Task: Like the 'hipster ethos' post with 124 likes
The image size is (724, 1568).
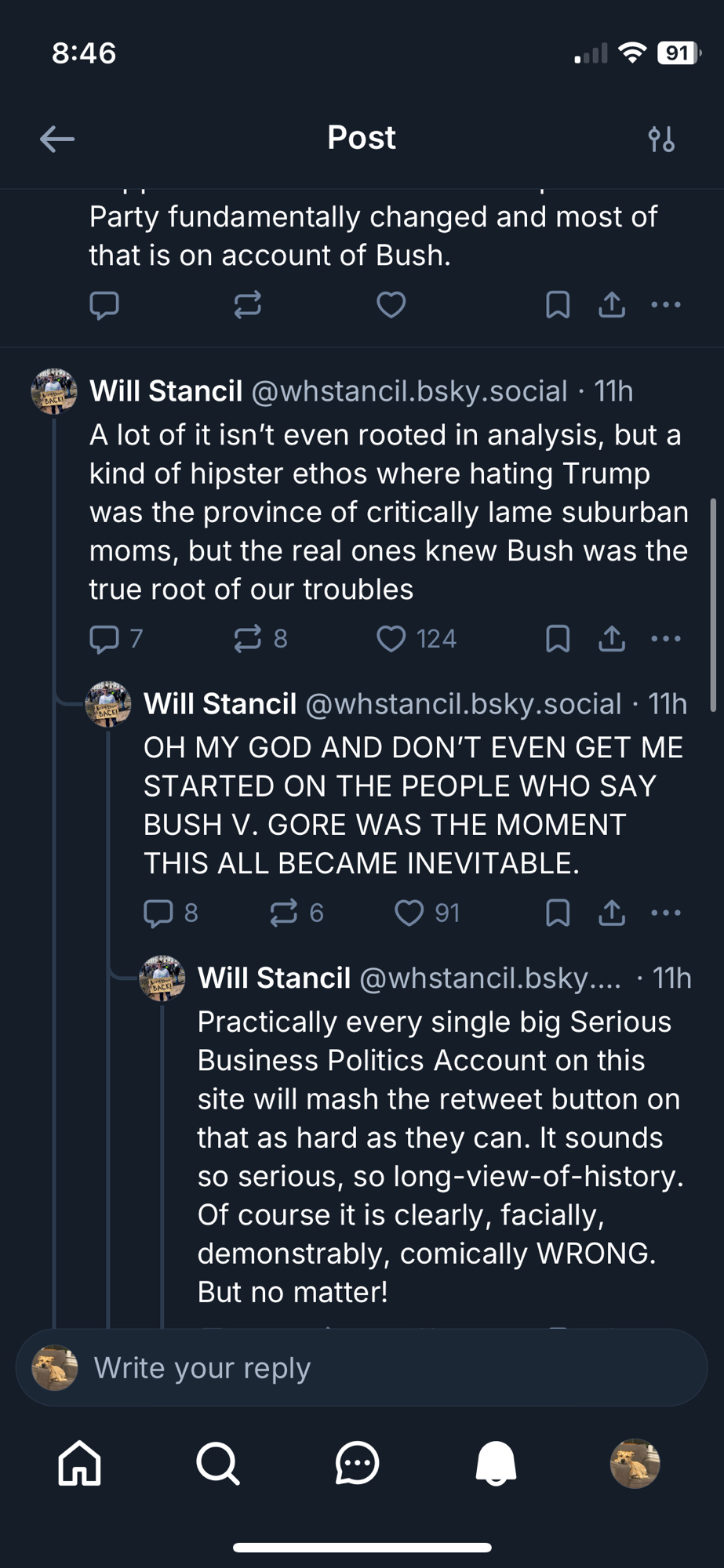Action: tap(391, 639)
